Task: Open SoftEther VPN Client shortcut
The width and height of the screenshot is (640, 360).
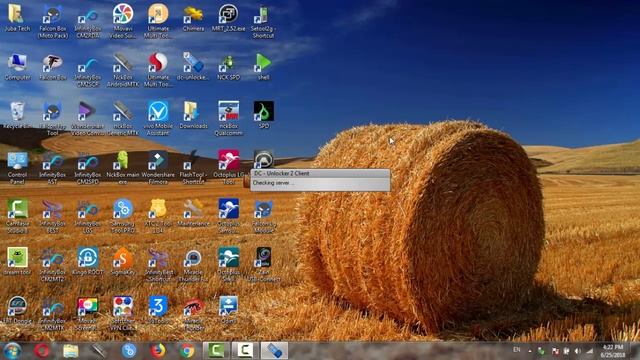Action: coord(123,313)
